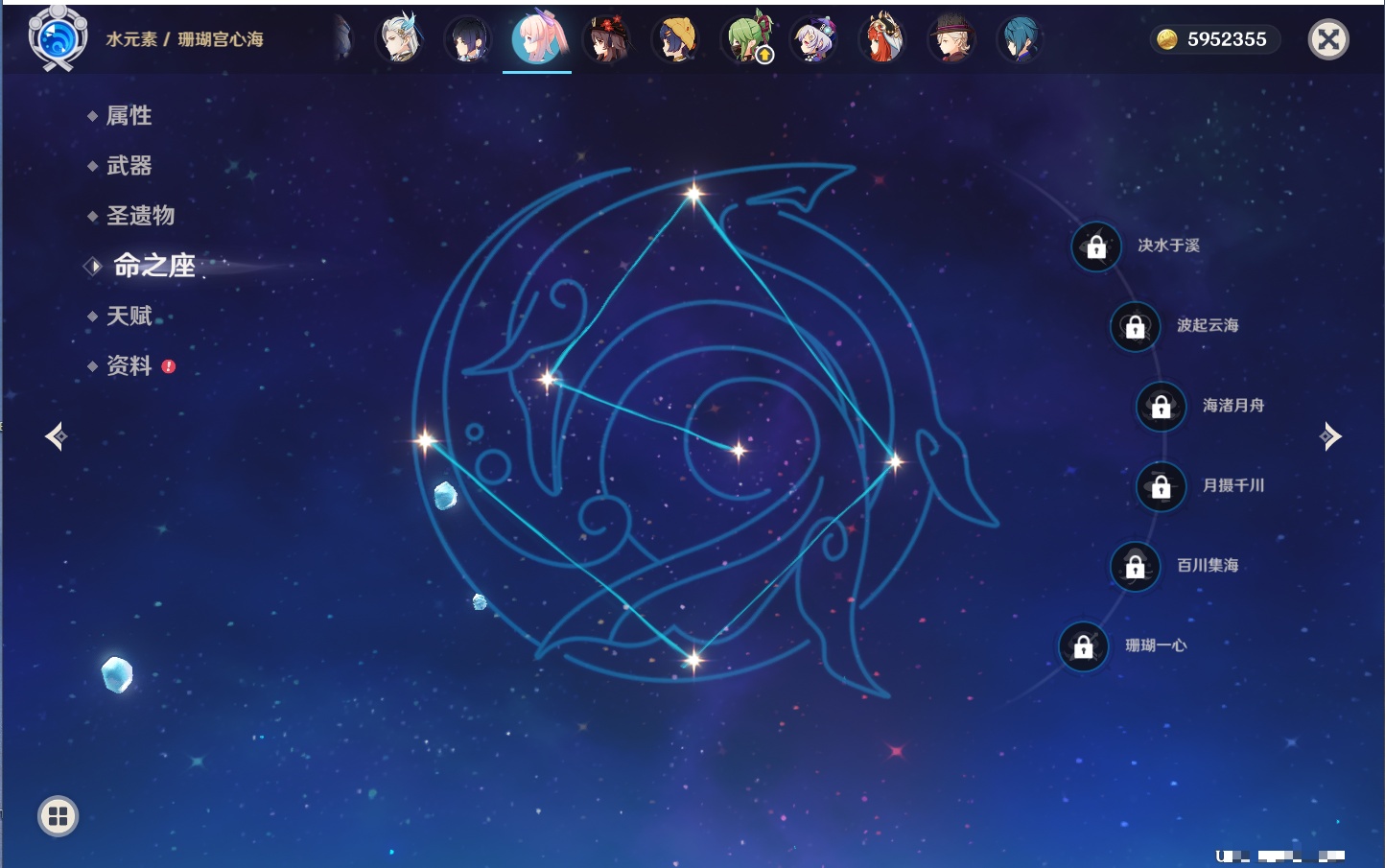Open locked constellation lock icon for 月摄千川
The height and width of the screenshot is (868, 1385).
pos(1161,486)
